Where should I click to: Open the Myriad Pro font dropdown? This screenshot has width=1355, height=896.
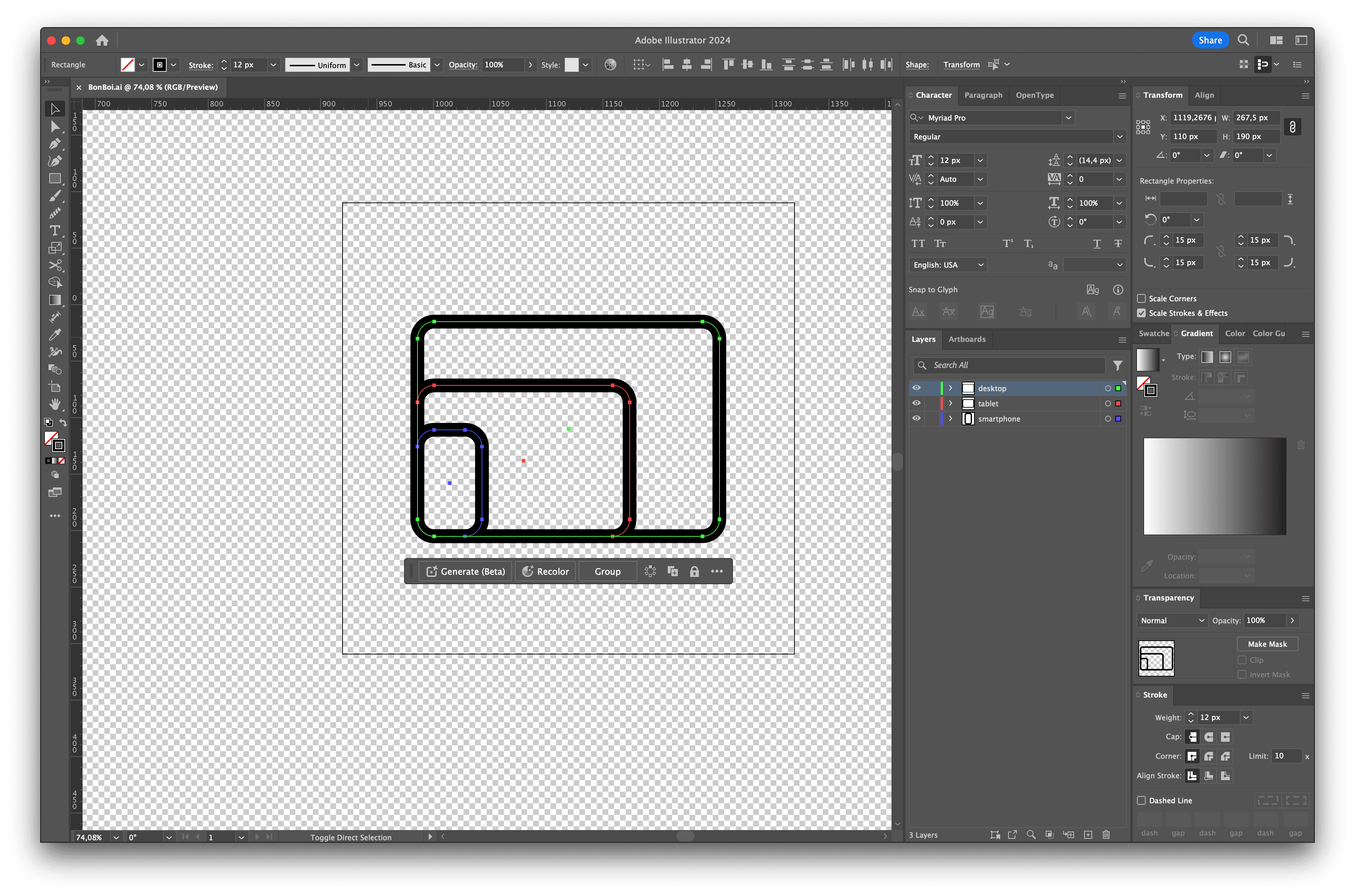pyautogui.click(x=1068, y=118)
